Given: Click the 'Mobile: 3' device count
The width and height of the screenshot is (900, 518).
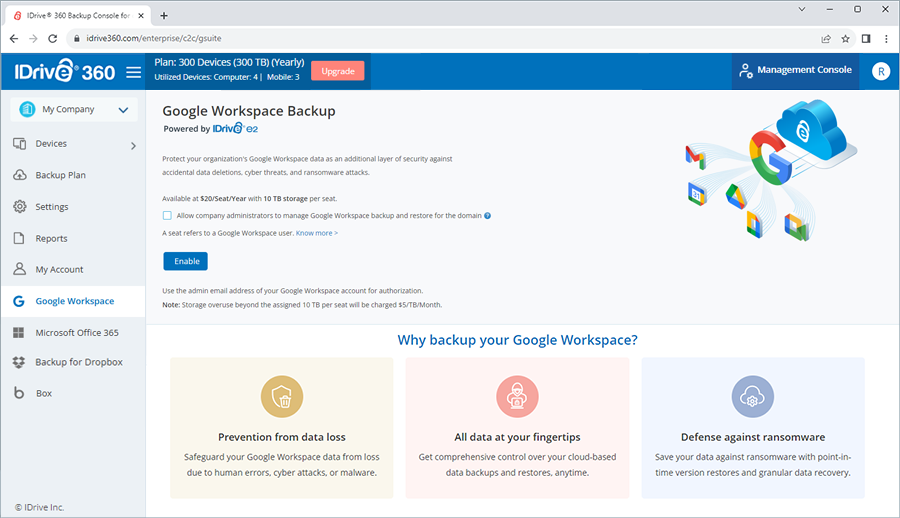Looking at the screenshot, I should click(x=283, y=77).
